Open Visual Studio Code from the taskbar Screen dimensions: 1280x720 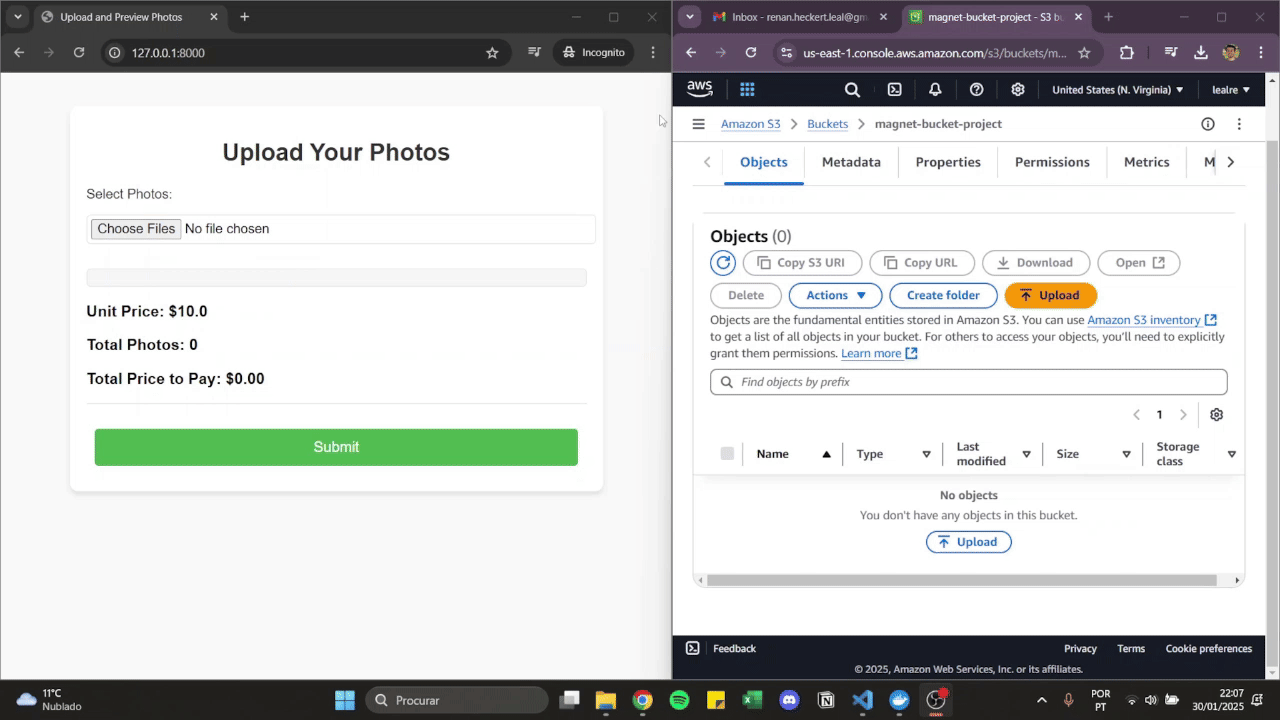863,700
